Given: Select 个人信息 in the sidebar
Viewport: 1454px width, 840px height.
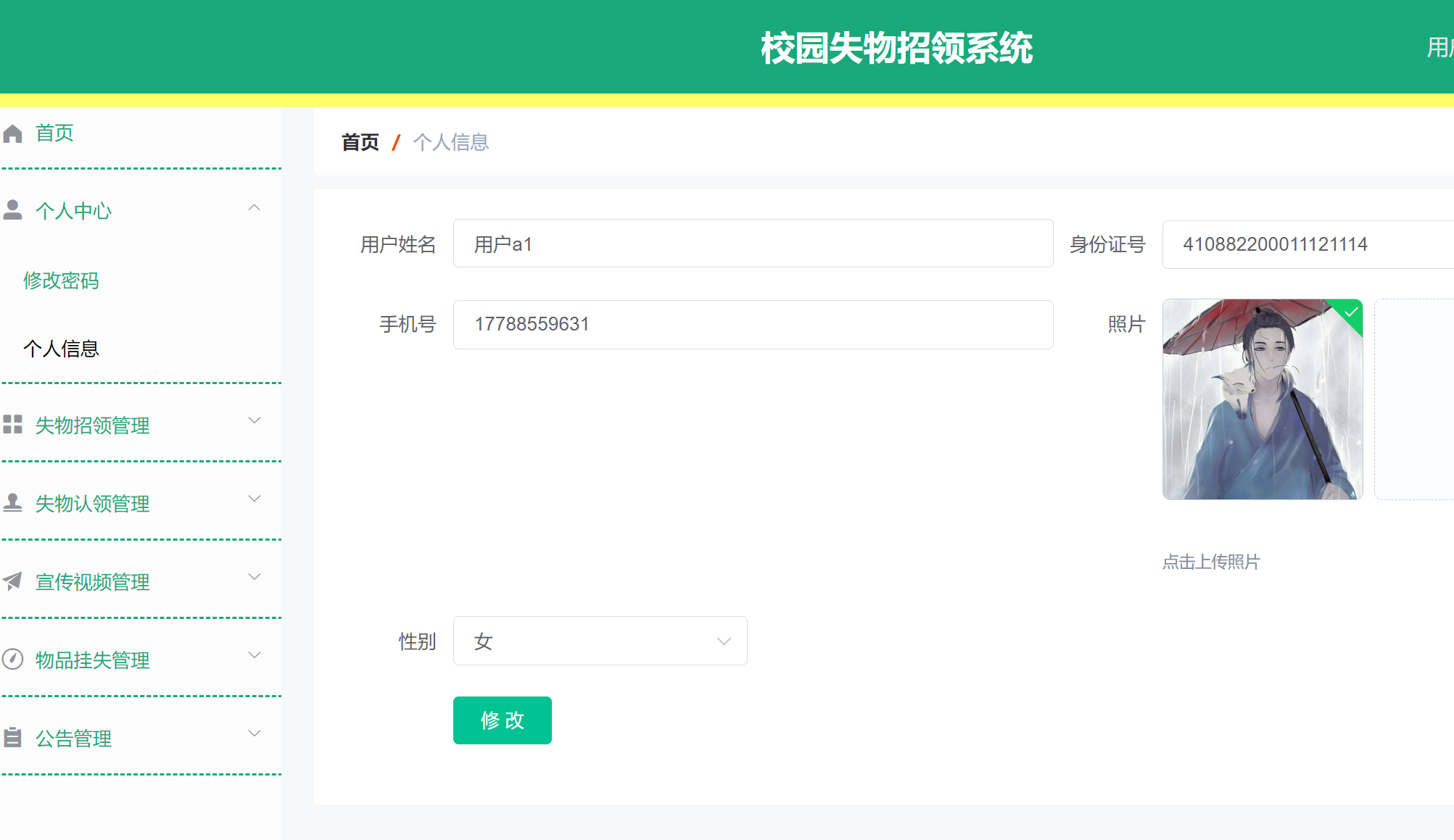Looking at the screenshot, I should pos(62,349).
